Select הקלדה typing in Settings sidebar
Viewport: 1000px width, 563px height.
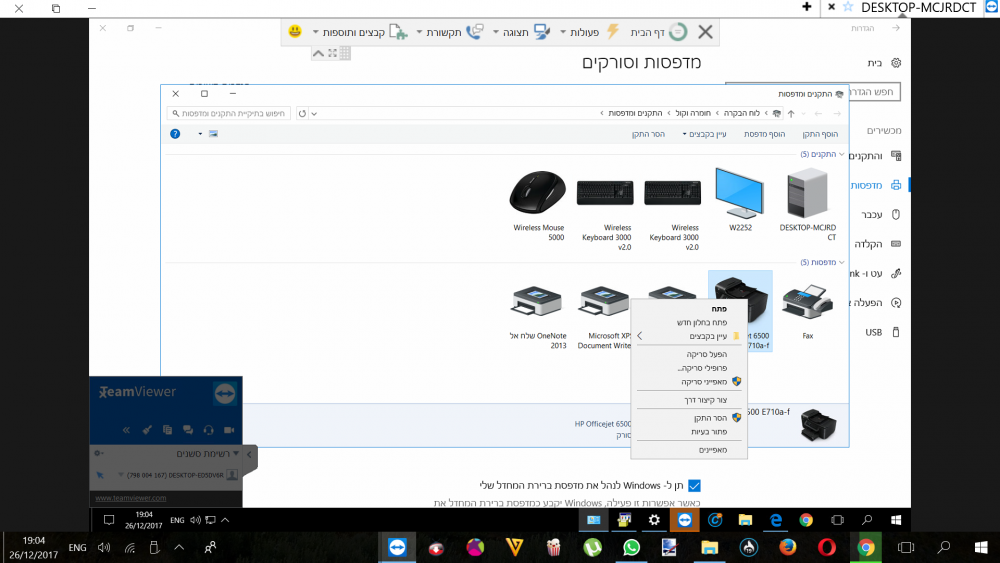pos(878,244)
